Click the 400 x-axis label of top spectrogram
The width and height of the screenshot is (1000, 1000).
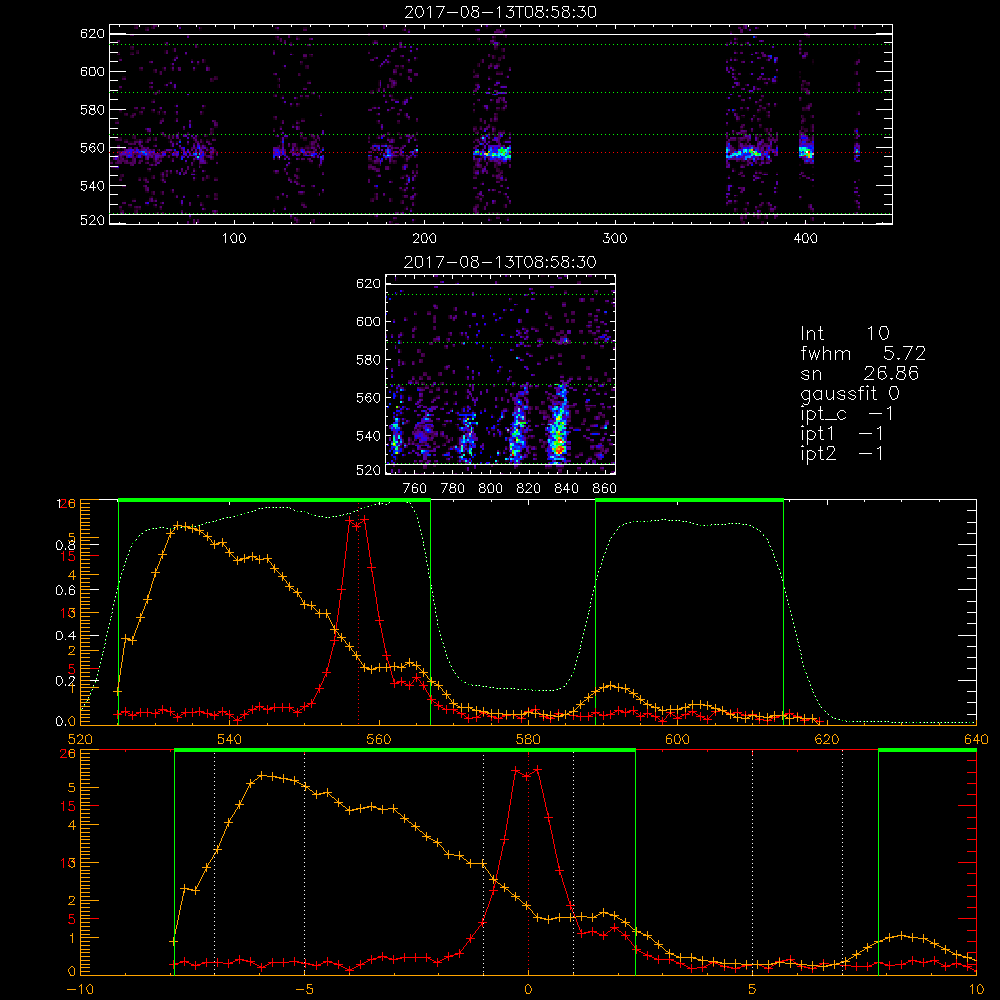[x=805, y=239]
